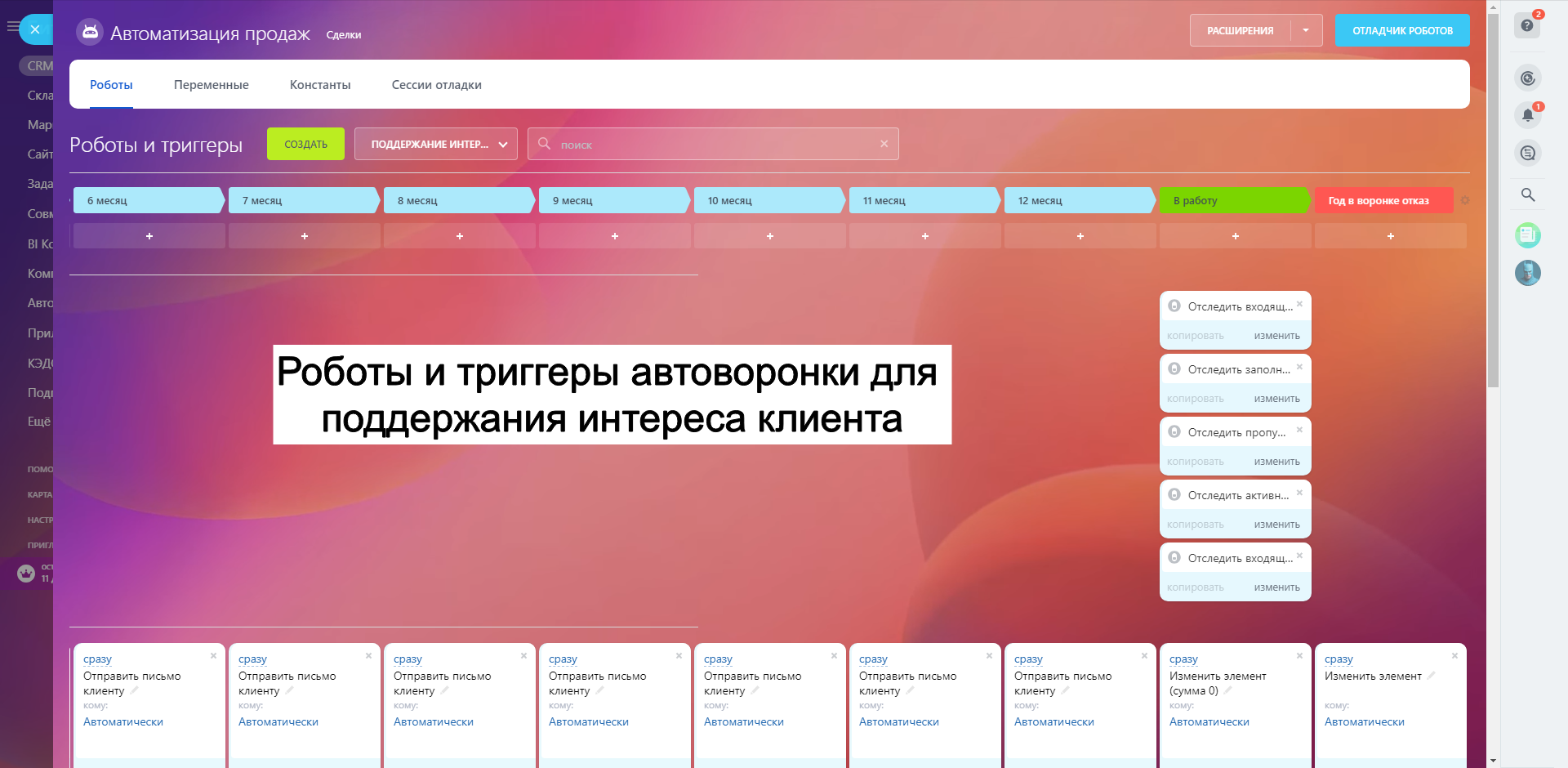Remove the Отследить активн... trigger
Viewport: 1568px width, 768px height.
pyautogui.click(x=1299, y=492)
